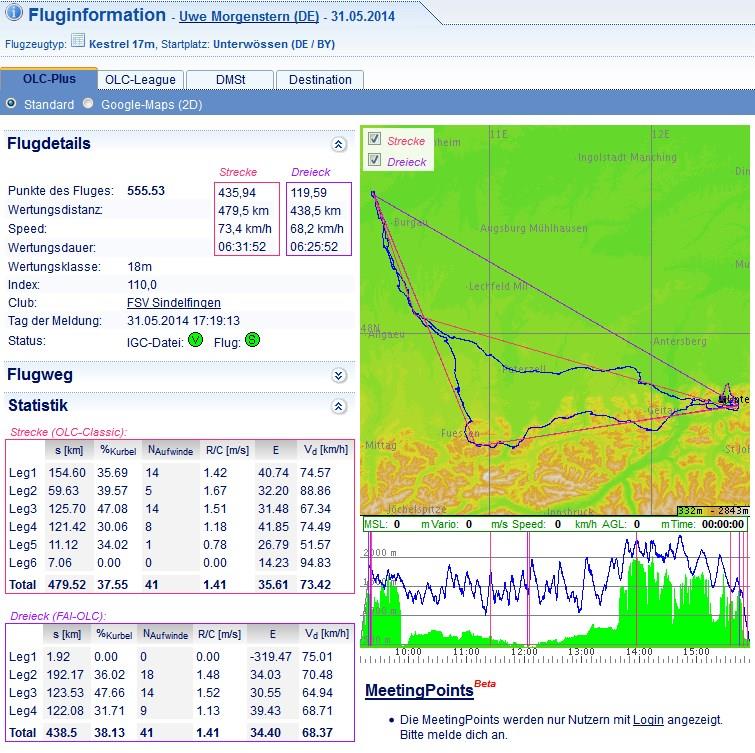Uncheck the Strecke map overlay checkbox
The width and height of the screenshot is (755, 753).
point(374,140)
